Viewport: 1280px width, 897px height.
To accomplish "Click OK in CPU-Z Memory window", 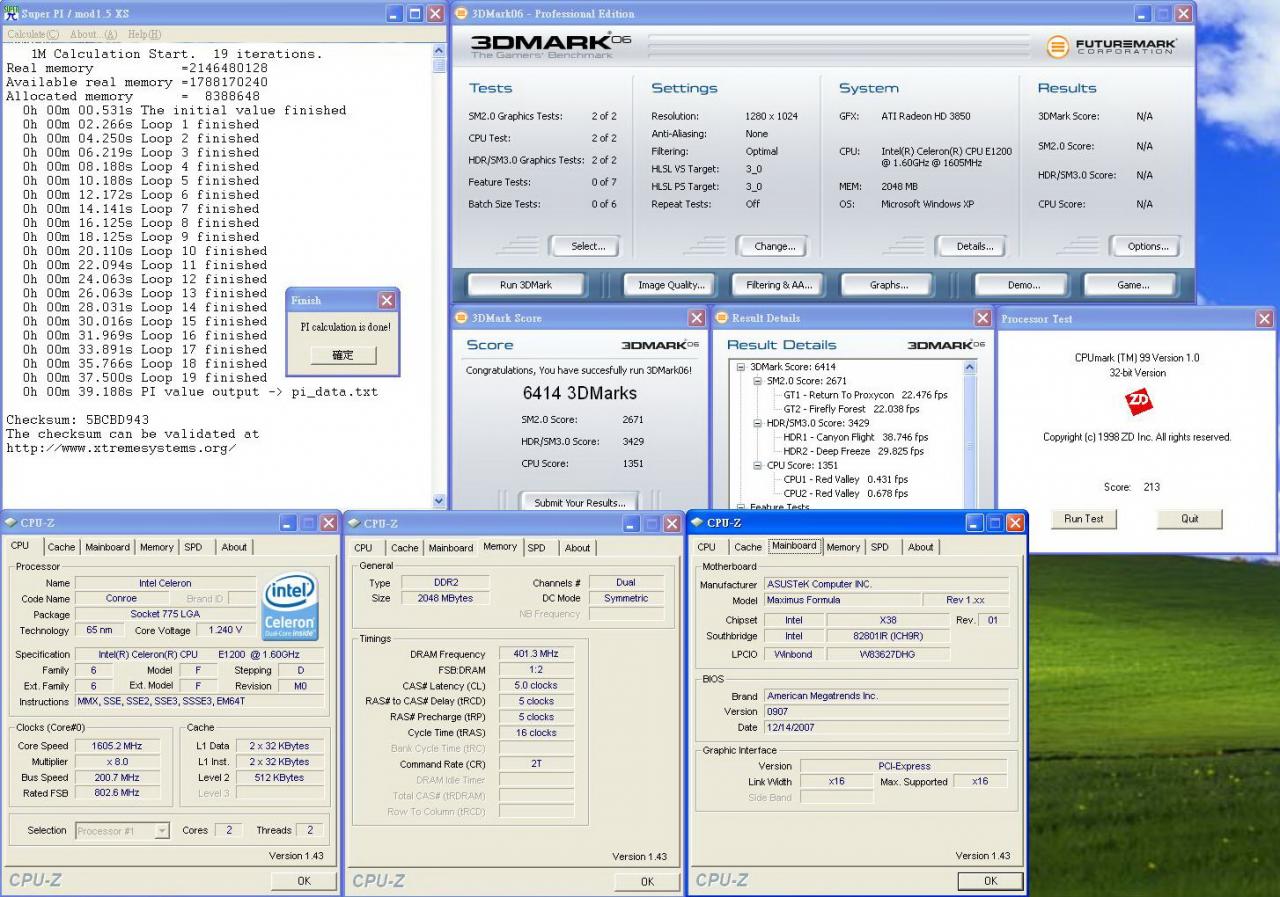I will [x=647, y=881].
